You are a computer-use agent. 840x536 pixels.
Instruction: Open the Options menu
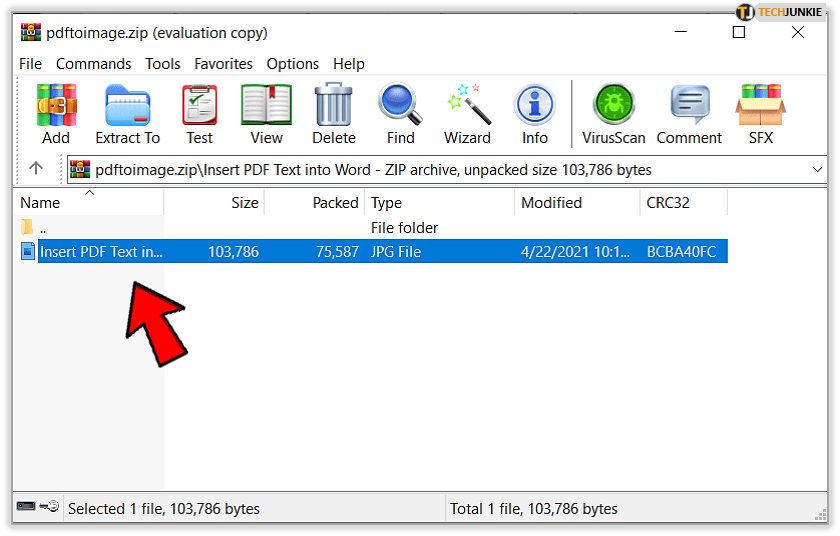pos(292,64)
